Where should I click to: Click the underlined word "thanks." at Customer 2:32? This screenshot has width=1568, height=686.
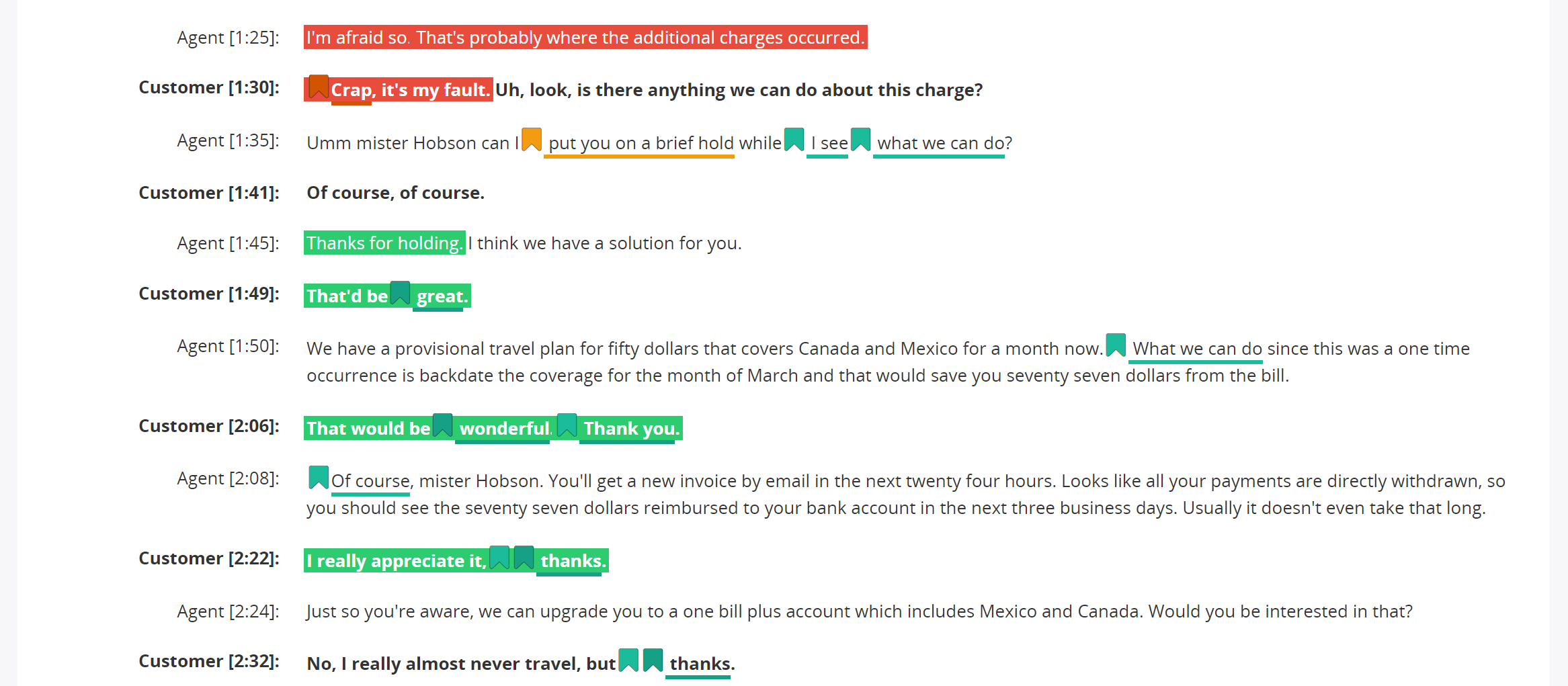pyautogui.click(x=702, y=664)
